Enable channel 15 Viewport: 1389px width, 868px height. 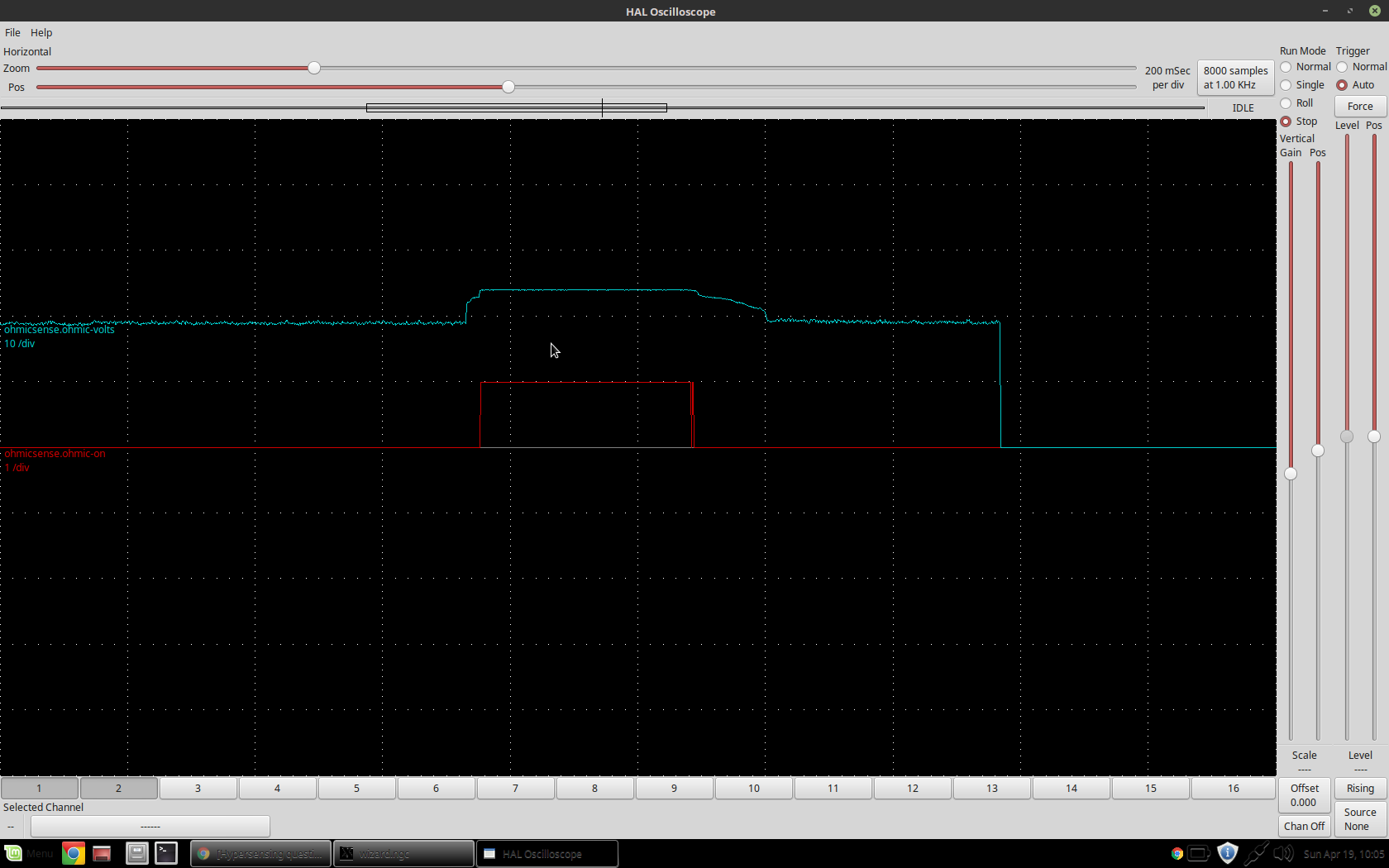tap(1150, 788)
